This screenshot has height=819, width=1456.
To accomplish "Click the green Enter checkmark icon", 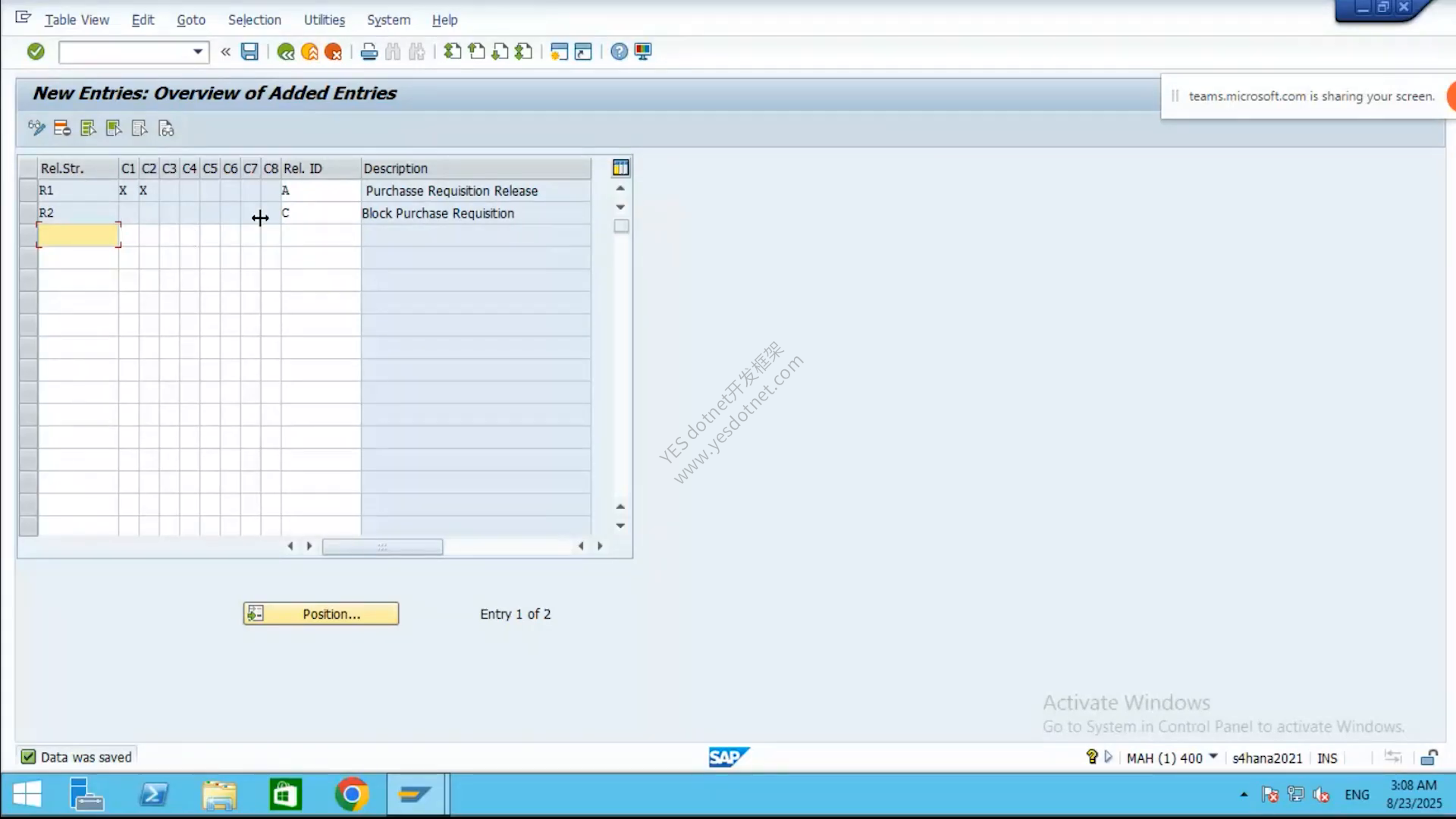I will [36, 52].
